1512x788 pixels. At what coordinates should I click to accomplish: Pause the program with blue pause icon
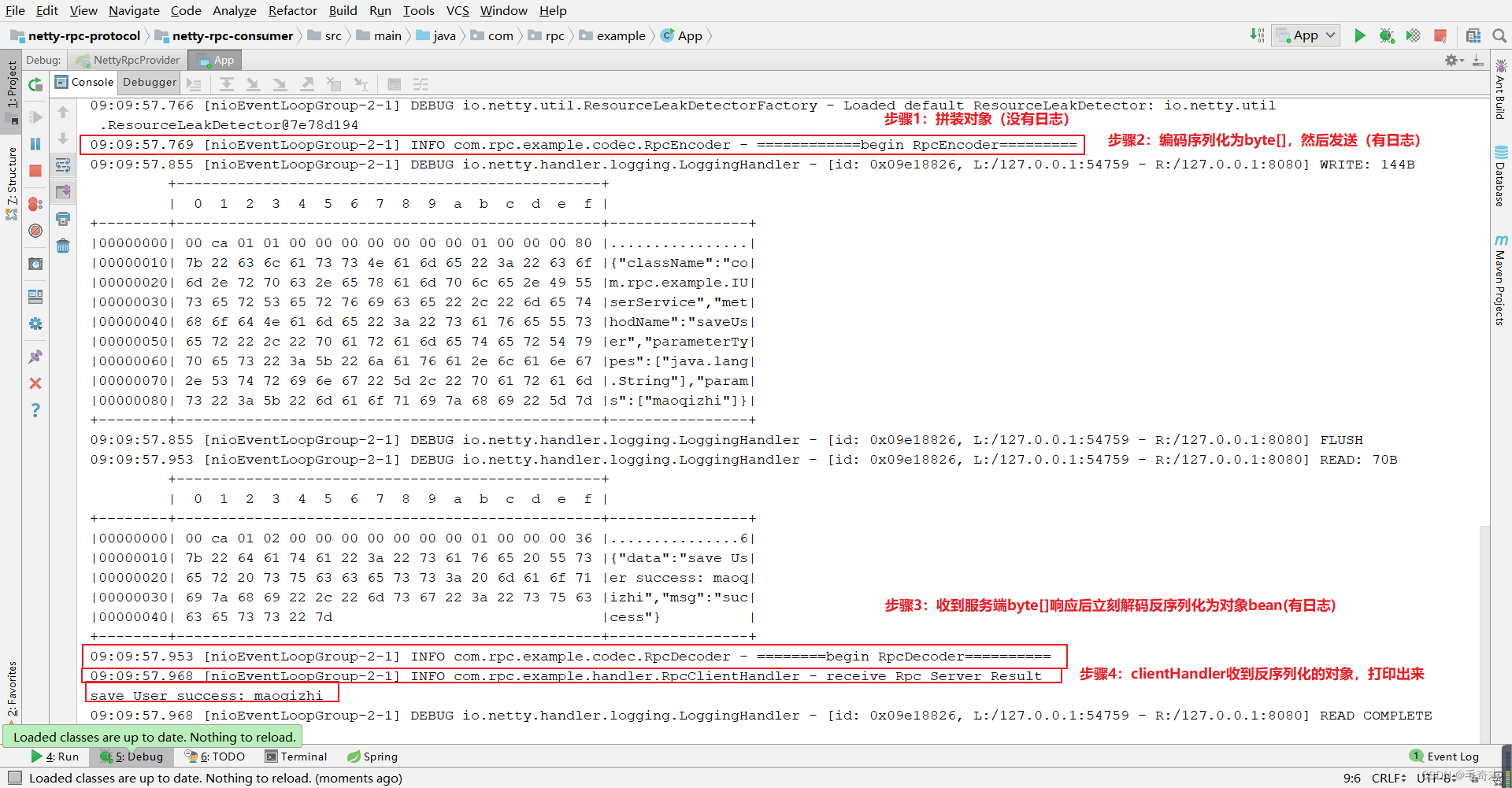coord(35,144)
